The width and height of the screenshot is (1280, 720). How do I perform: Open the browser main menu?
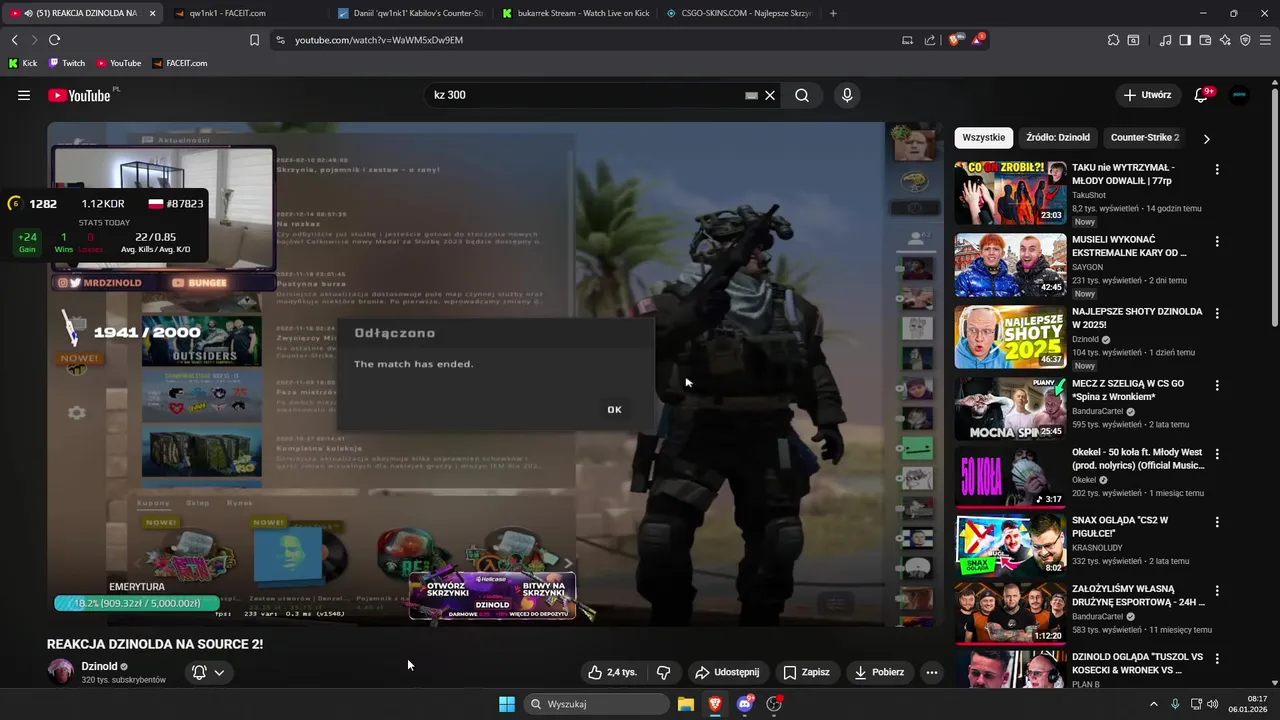(1266, 40)
